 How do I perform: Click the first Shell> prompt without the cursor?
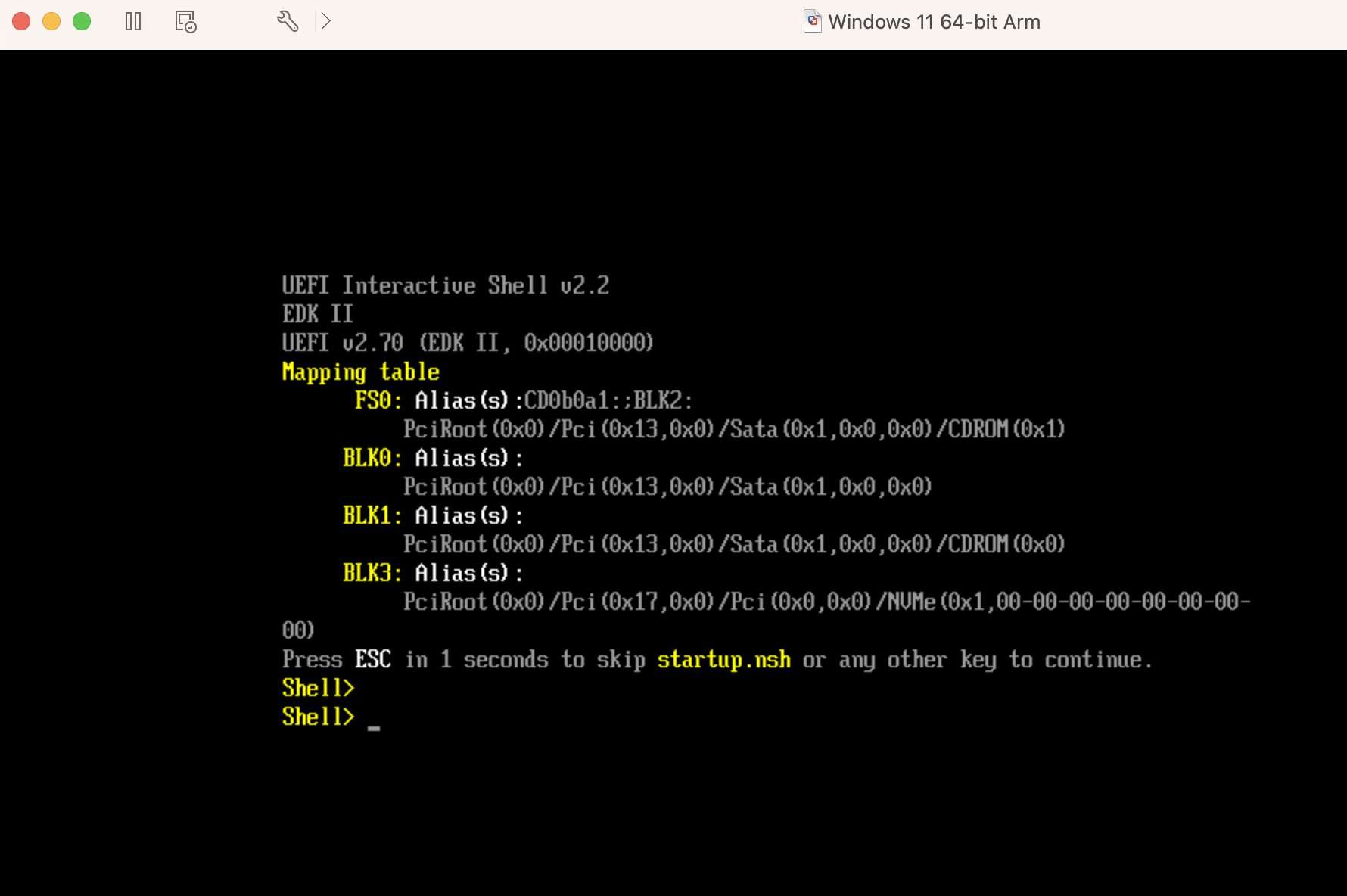(319, 688)
